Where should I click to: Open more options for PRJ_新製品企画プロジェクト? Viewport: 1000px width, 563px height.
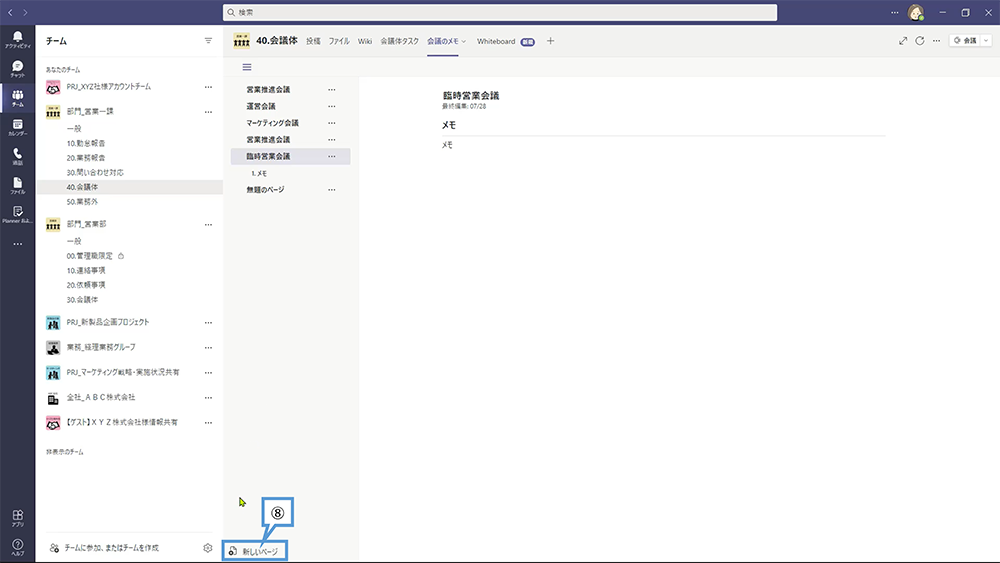point(208,323)
